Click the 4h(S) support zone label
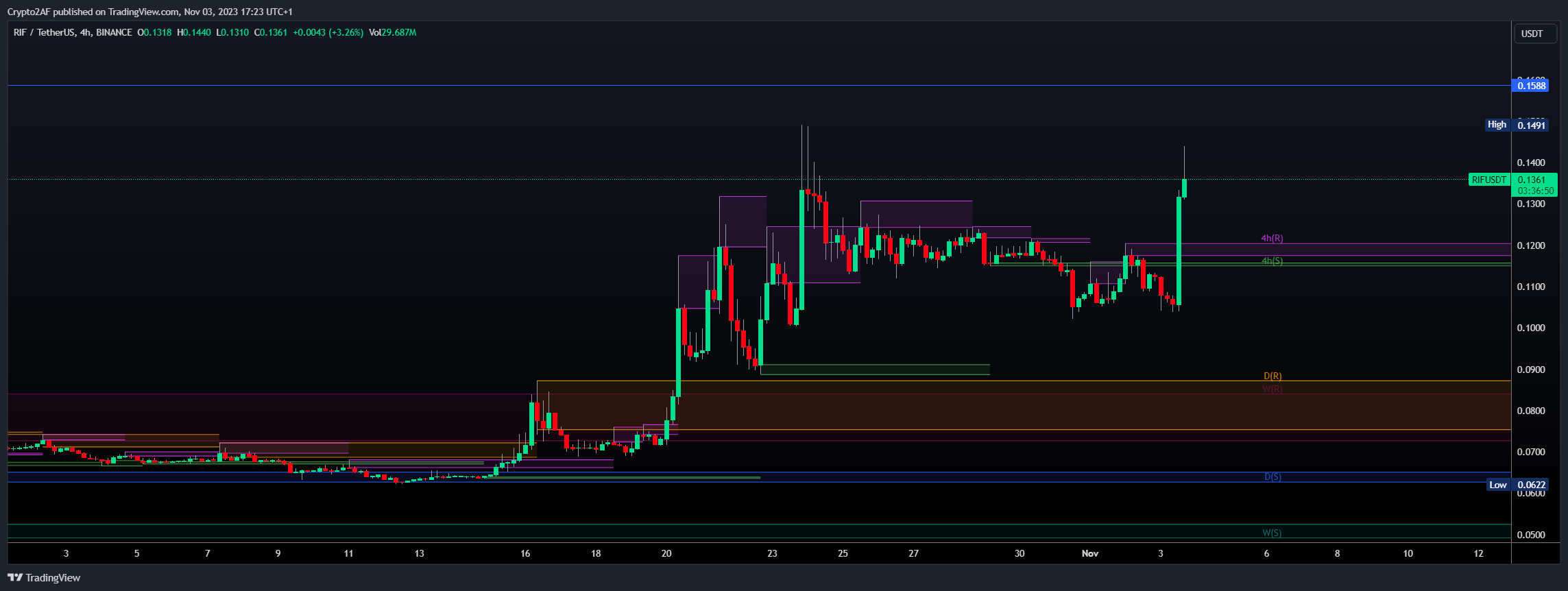 [1272, 261]
